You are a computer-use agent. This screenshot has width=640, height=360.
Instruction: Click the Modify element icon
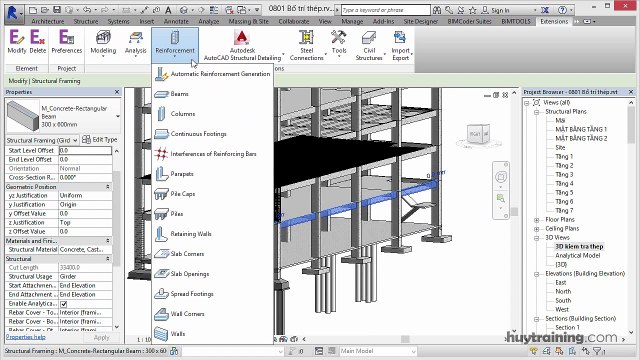pyautogui.click(x=16, y=41)
